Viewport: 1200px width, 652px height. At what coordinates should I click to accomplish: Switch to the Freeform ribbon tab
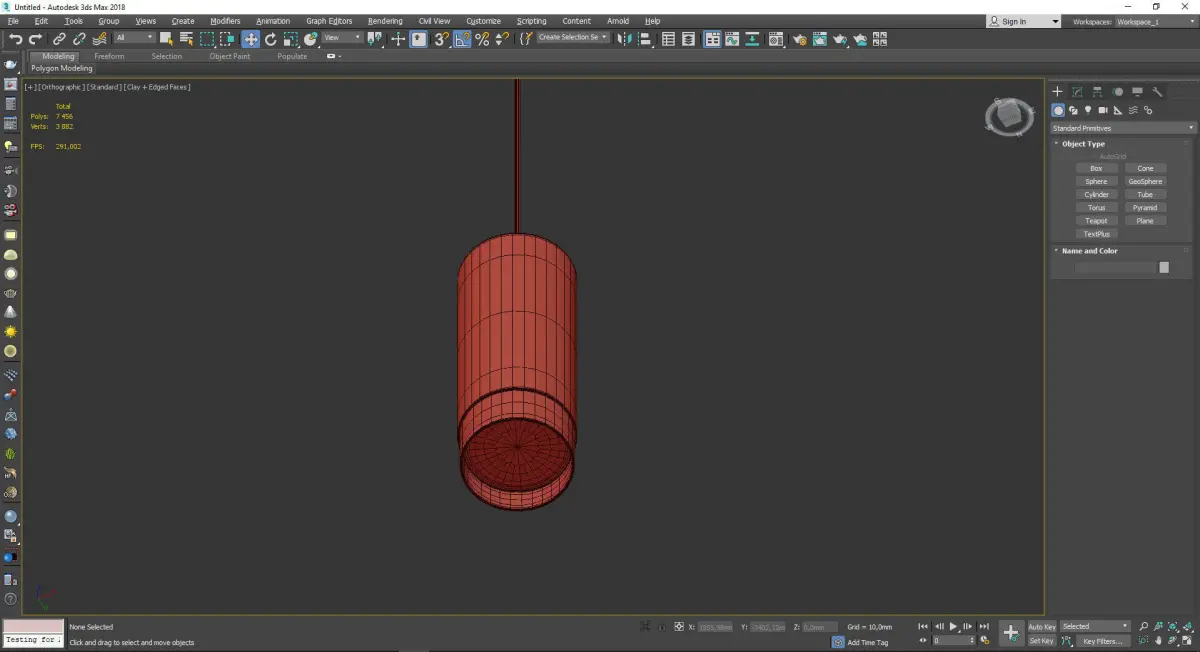point(109,56)
